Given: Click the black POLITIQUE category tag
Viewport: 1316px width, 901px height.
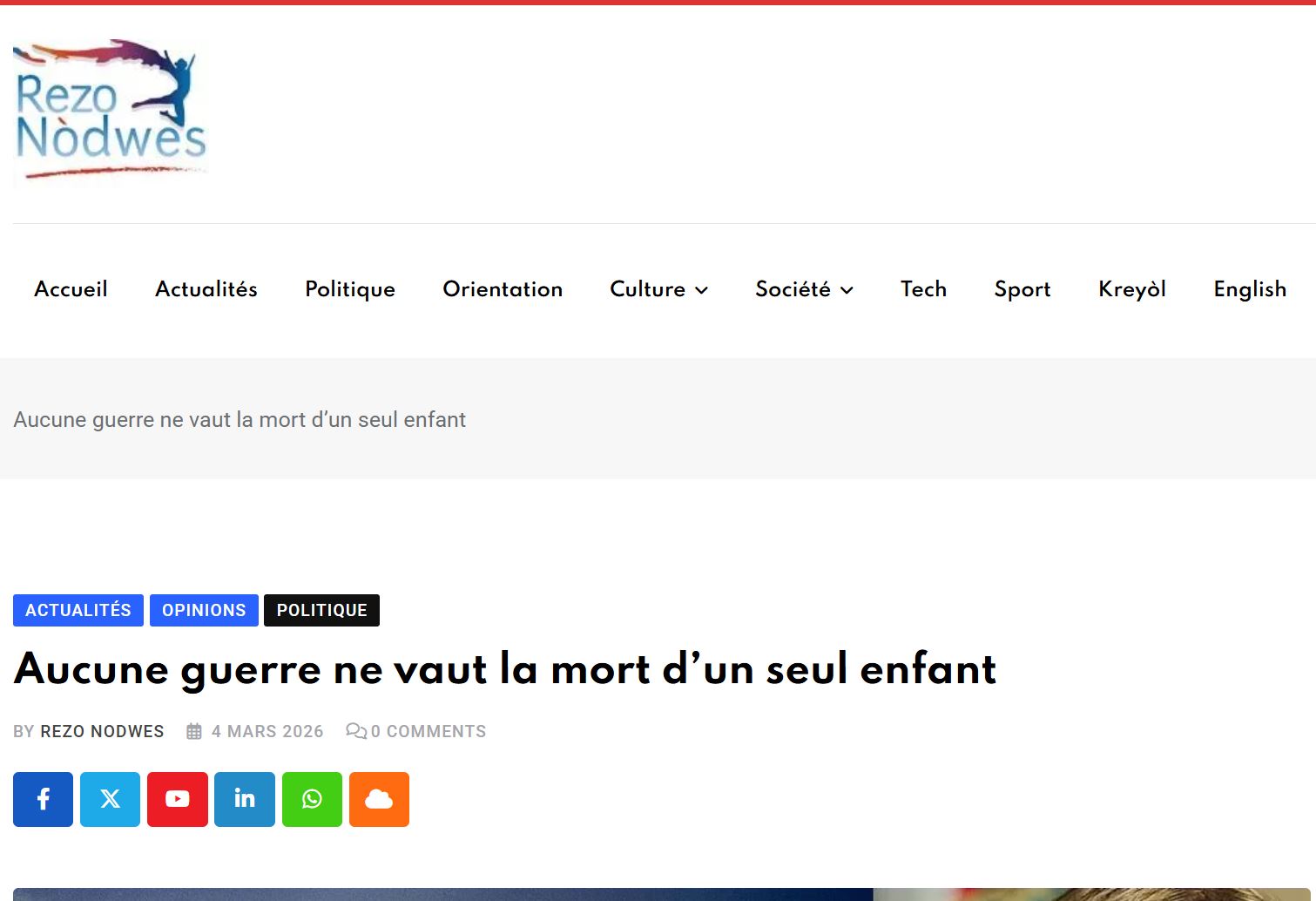Looking at the screenshot, I should point(321,610).
